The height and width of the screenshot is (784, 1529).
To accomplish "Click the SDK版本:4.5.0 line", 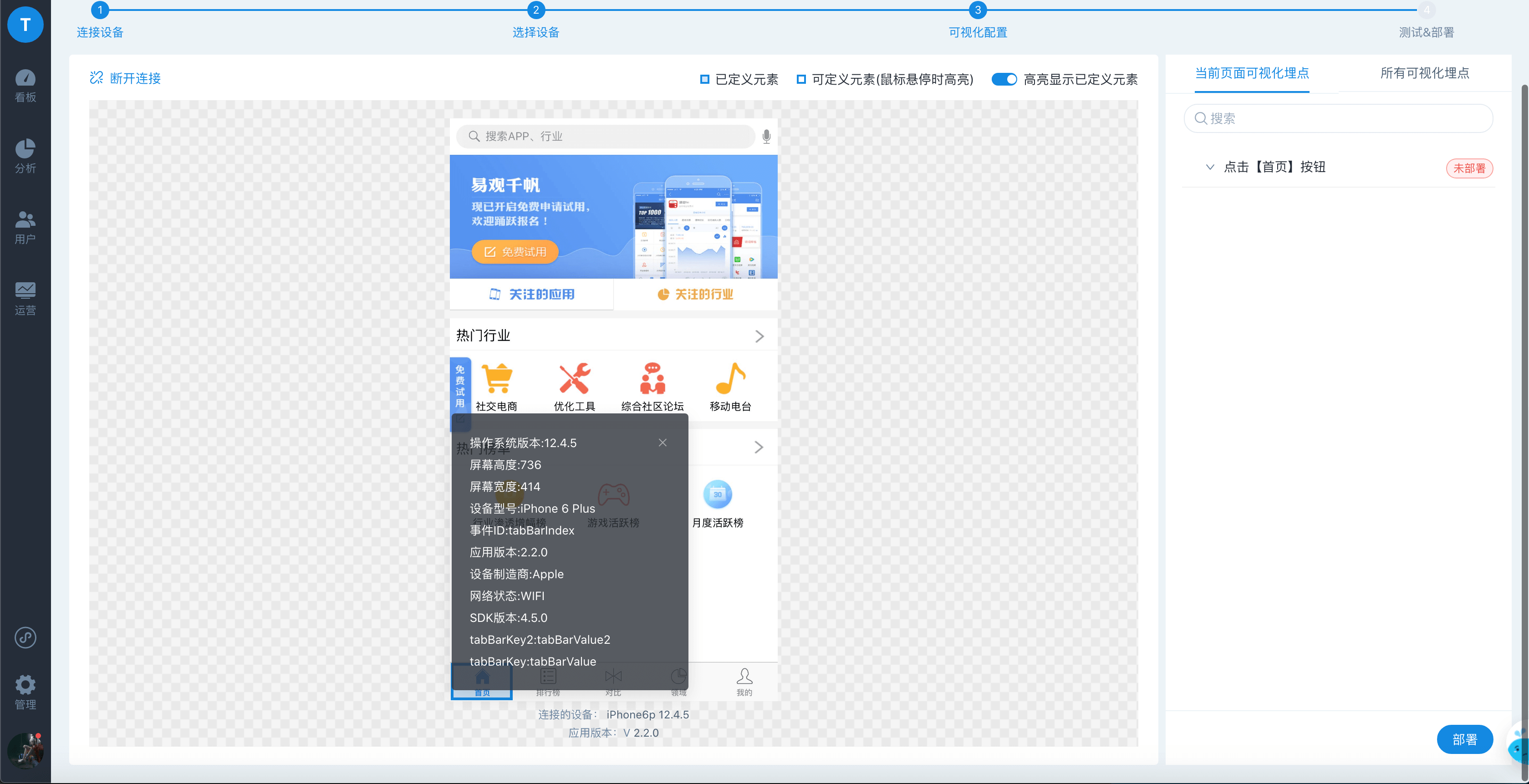I will 508,618.
